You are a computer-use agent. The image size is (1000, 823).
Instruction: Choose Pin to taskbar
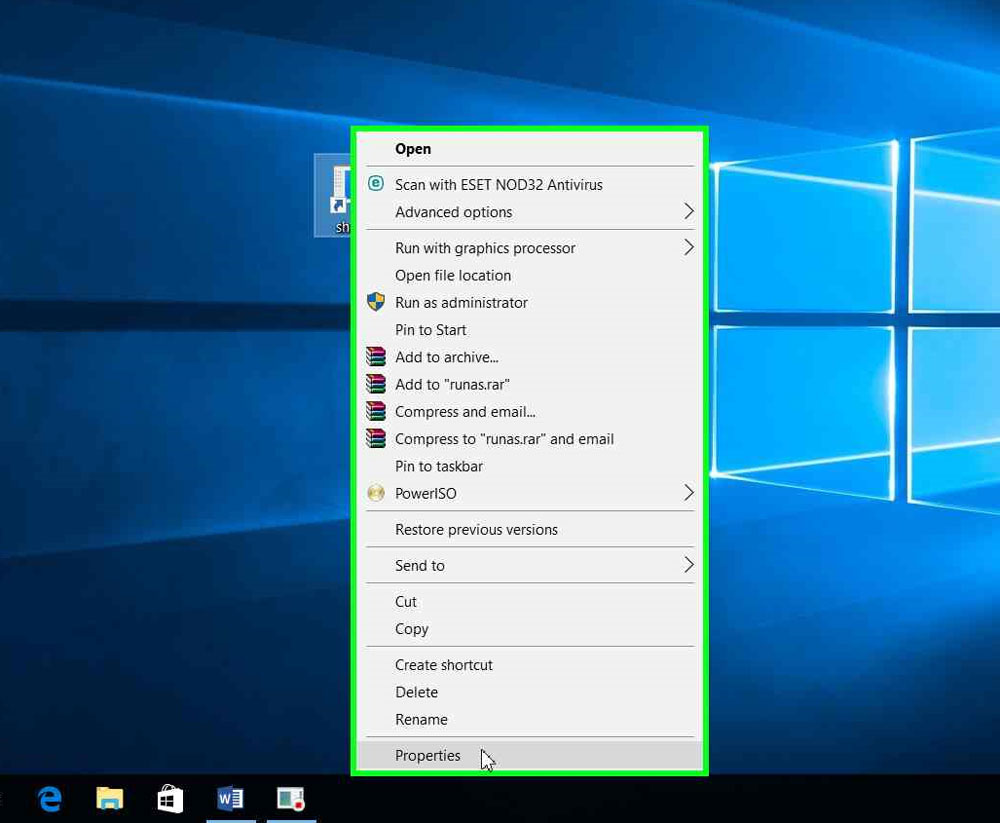pos(439,466)
